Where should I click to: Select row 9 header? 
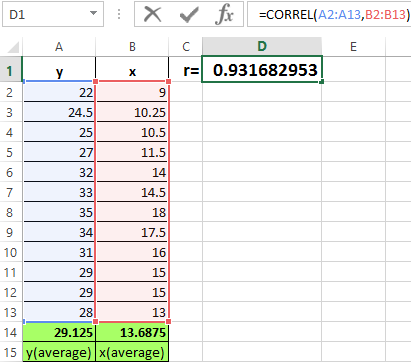pyautogui.click(x=11, y=232)
